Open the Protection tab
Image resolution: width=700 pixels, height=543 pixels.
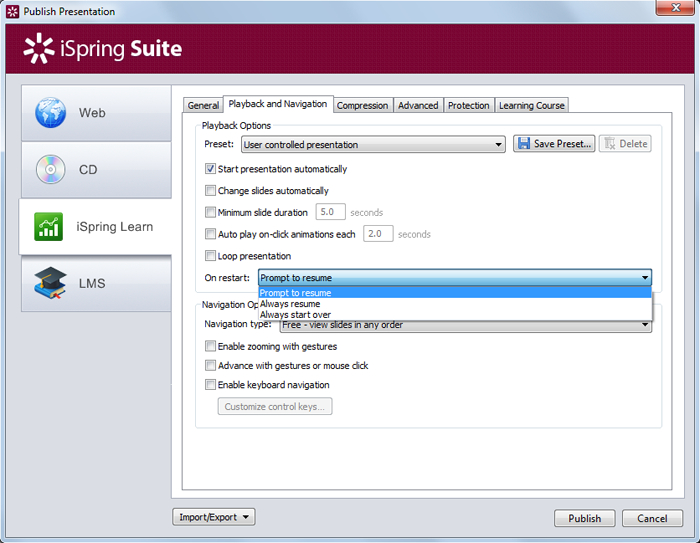[x=469, y=105]
